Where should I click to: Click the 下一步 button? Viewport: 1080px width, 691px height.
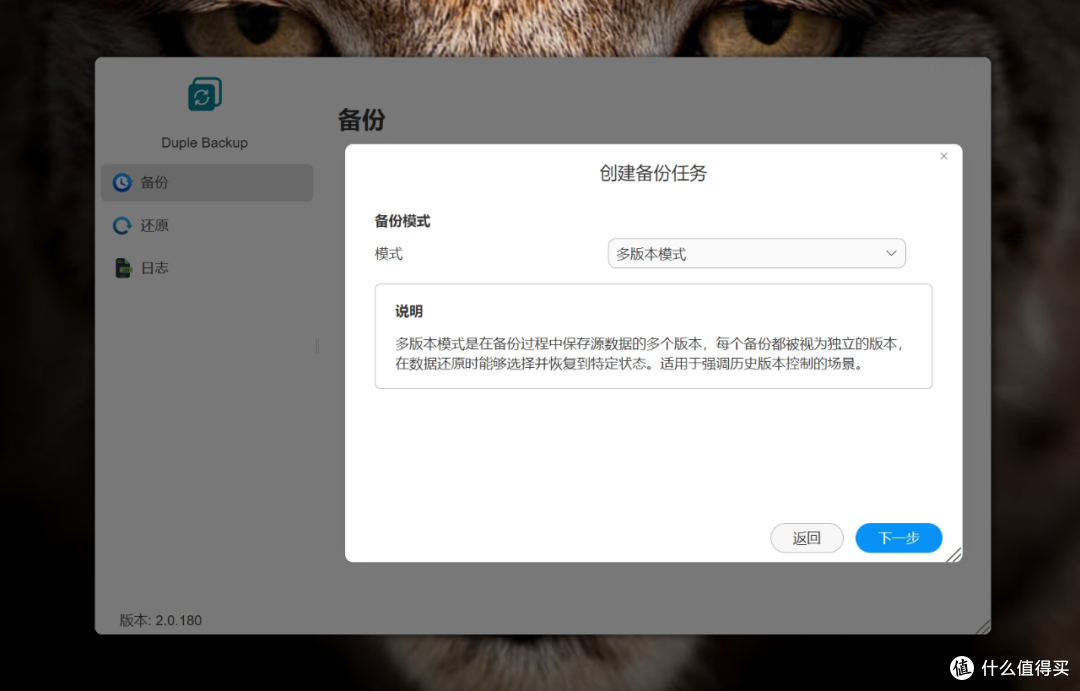click(x=898, y=538)
